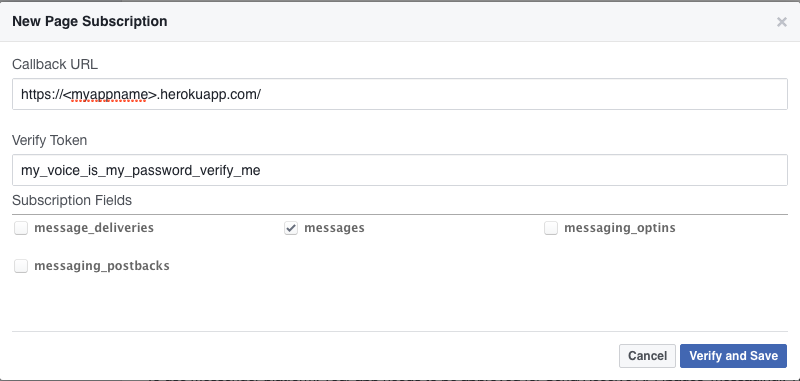Viewport: 800px width, 381px height.
Task: Click the Callback URL label
Action: 55,64
